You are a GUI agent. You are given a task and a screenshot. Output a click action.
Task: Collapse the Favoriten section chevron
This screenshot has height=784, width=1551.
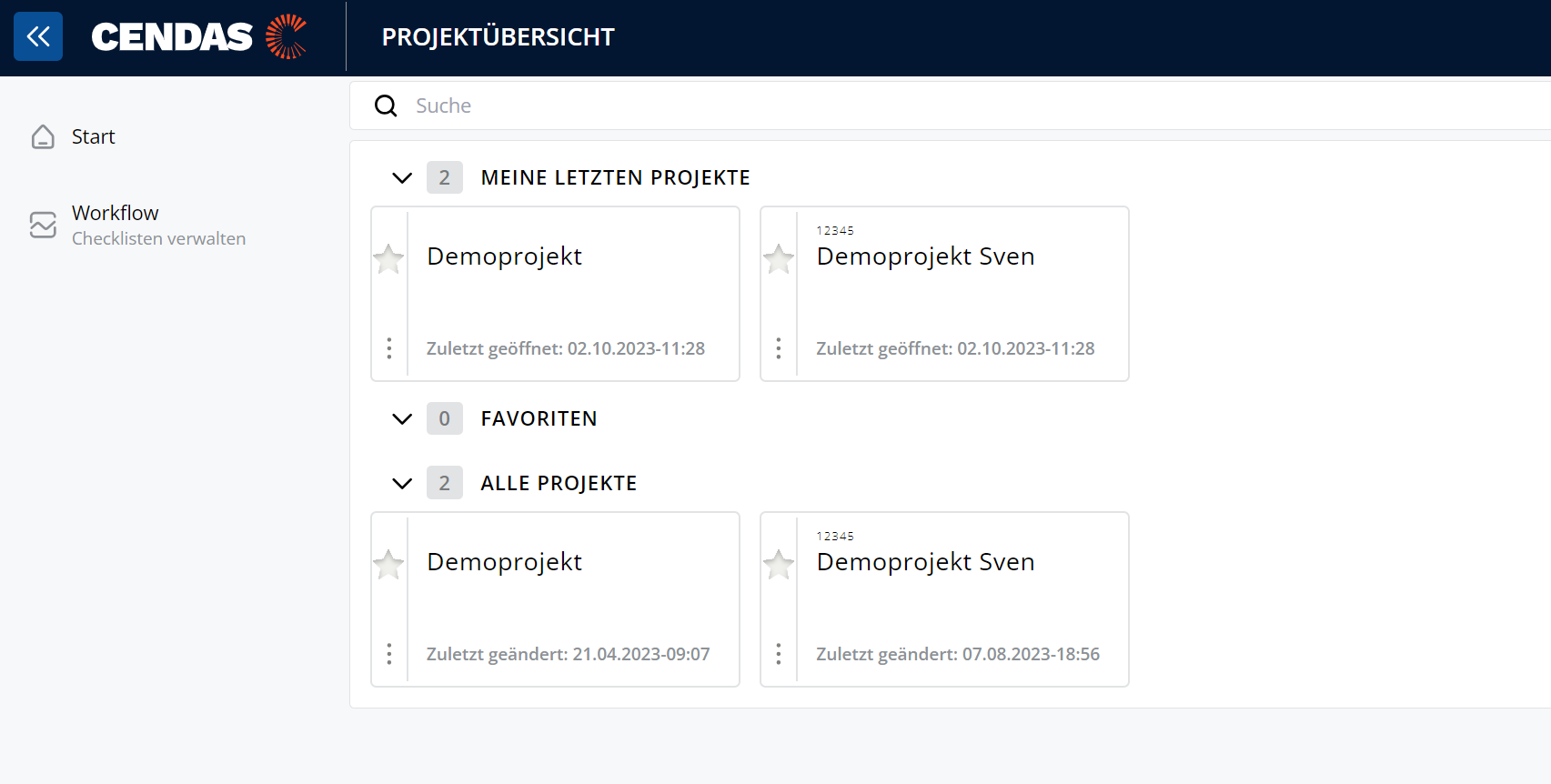click(402, 418)
